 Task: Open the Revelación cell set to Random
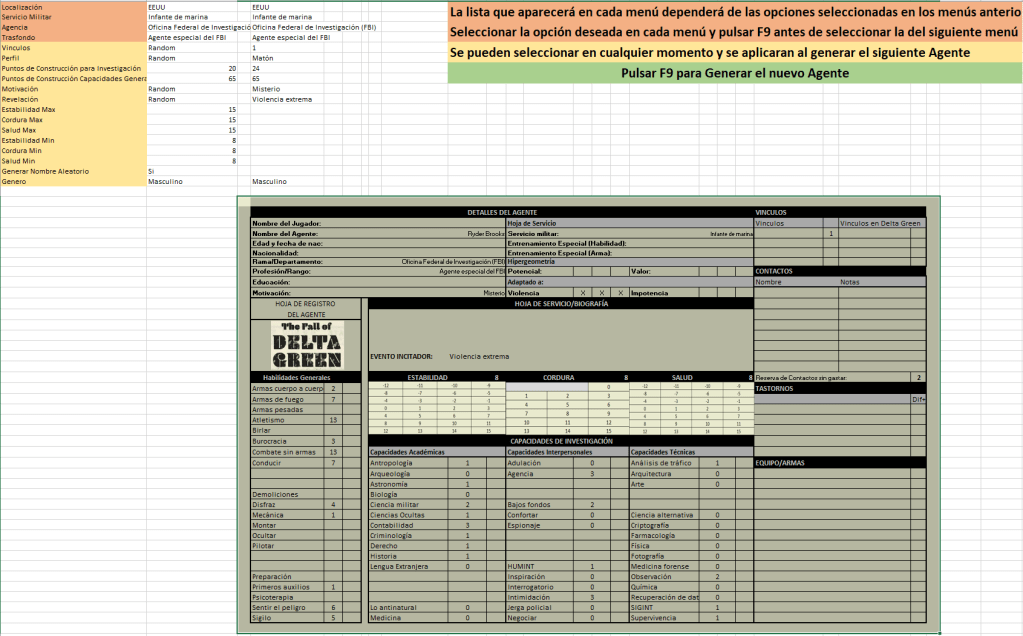coord(192,99)
